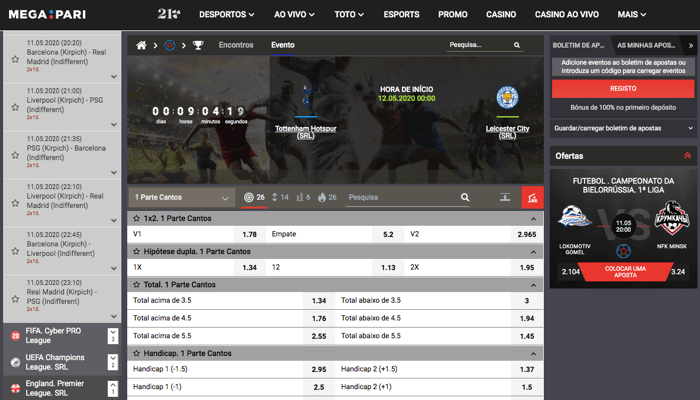The height and width of the screenshot is (400, 700).
Task: Favorite Barcelona - Liverpool 22:45 match
Action: 15,251
